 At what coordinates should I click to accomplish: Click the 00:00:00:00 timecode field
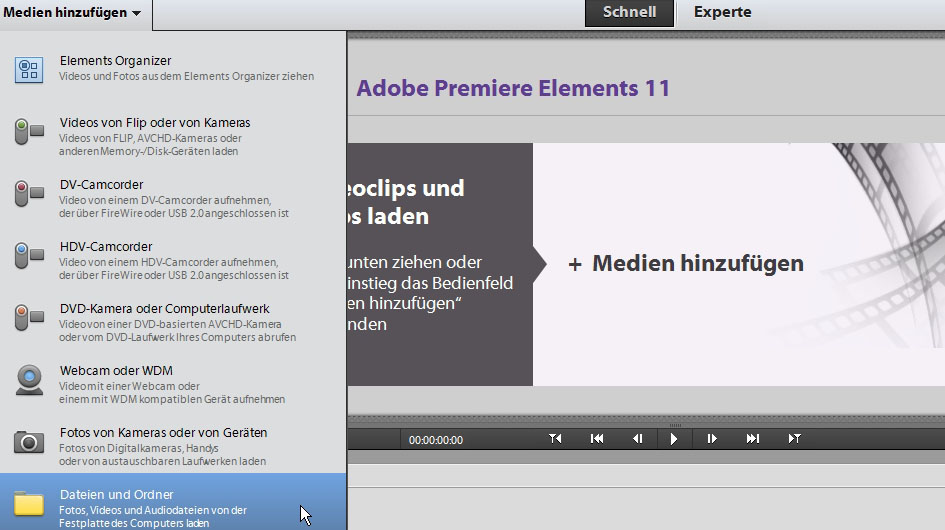click(436, 440)
